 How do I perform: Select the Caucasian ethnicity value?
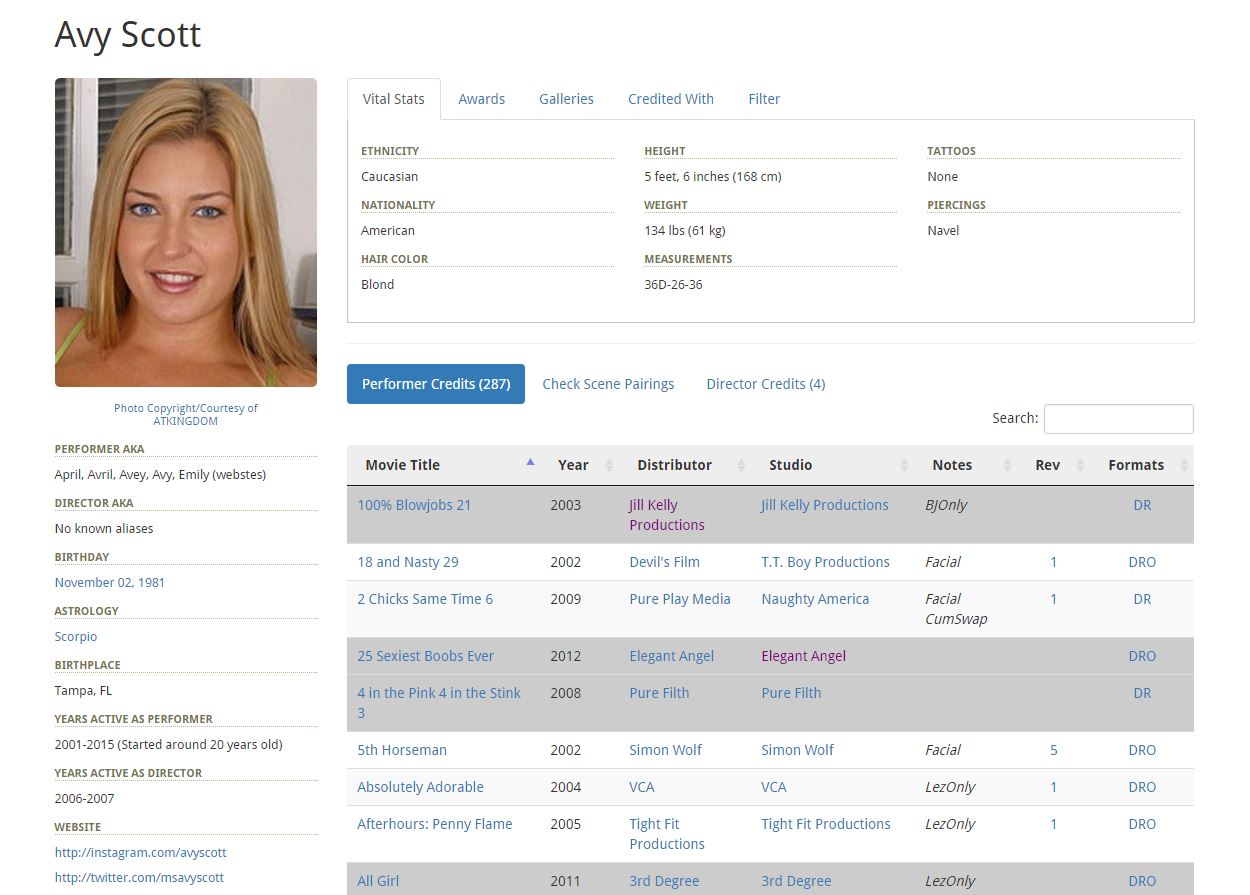(x=390, y=176)
